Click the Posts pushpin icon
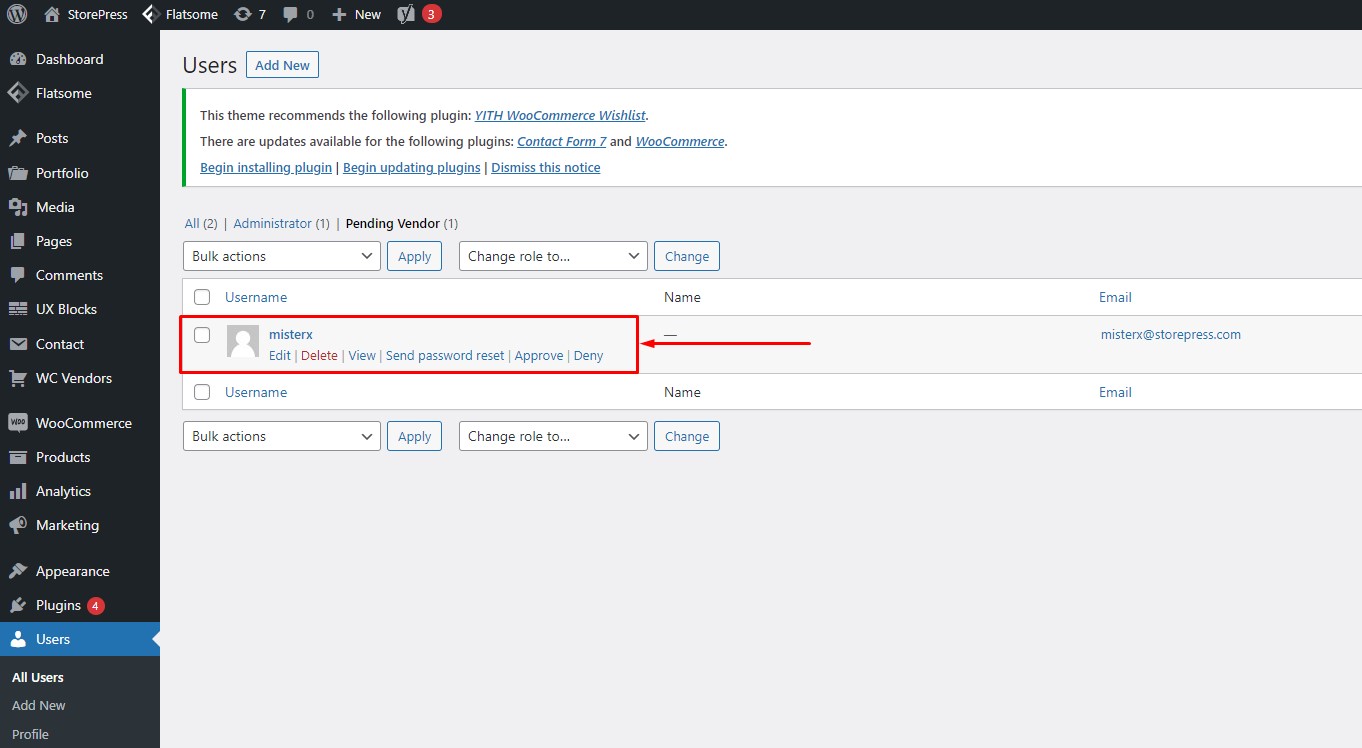 click(x=18, y=138)
